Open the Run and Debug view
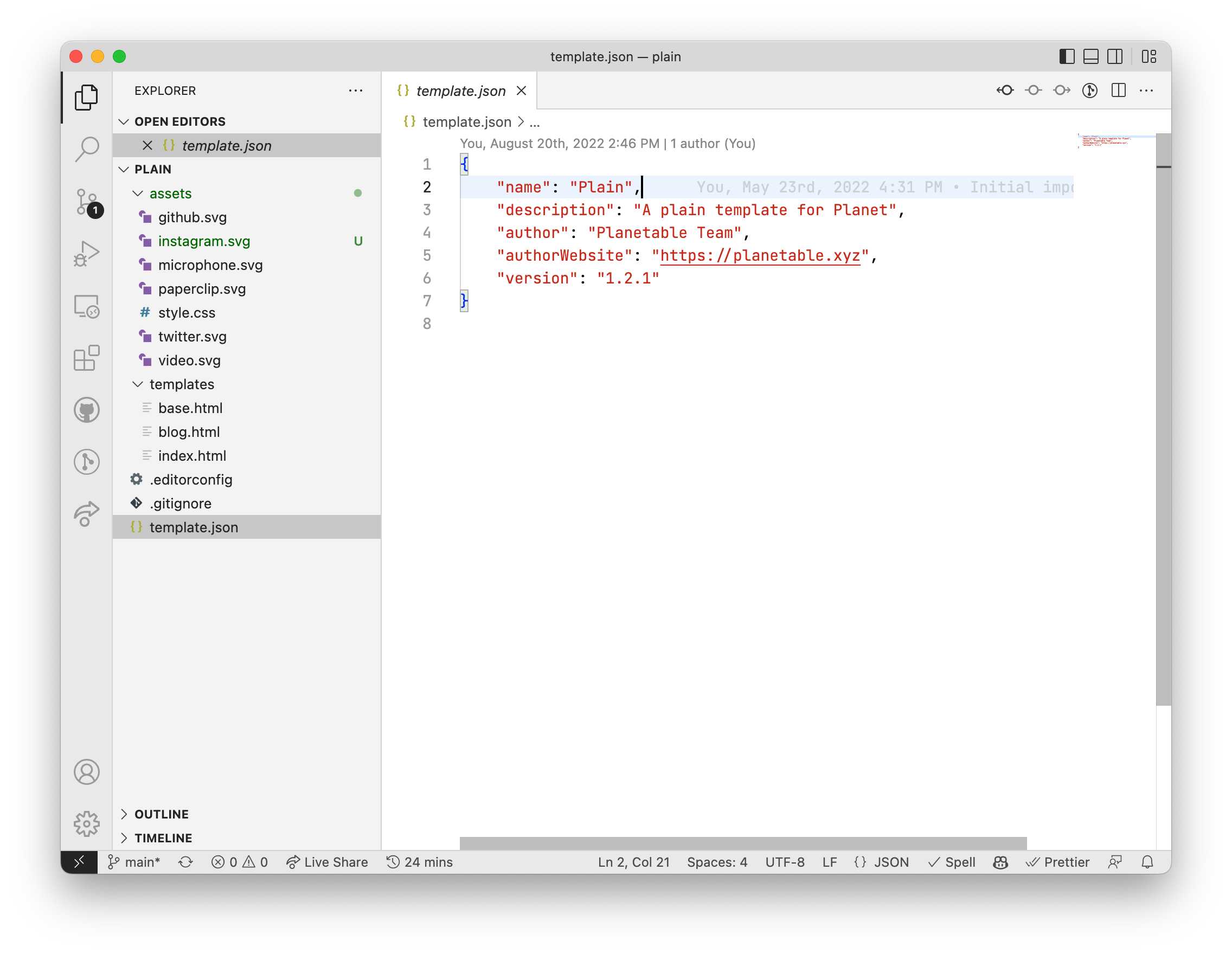 [x=87, y=254]
